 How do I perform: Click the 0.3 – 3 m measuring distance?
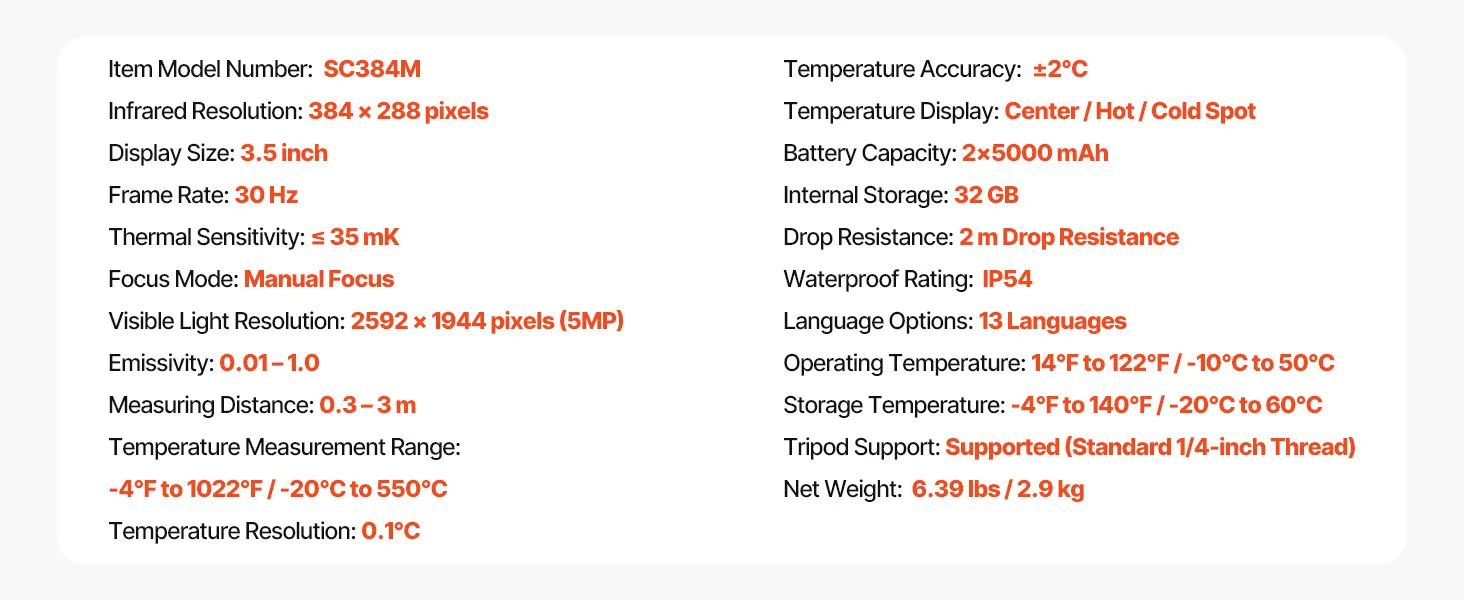[367, 405]
